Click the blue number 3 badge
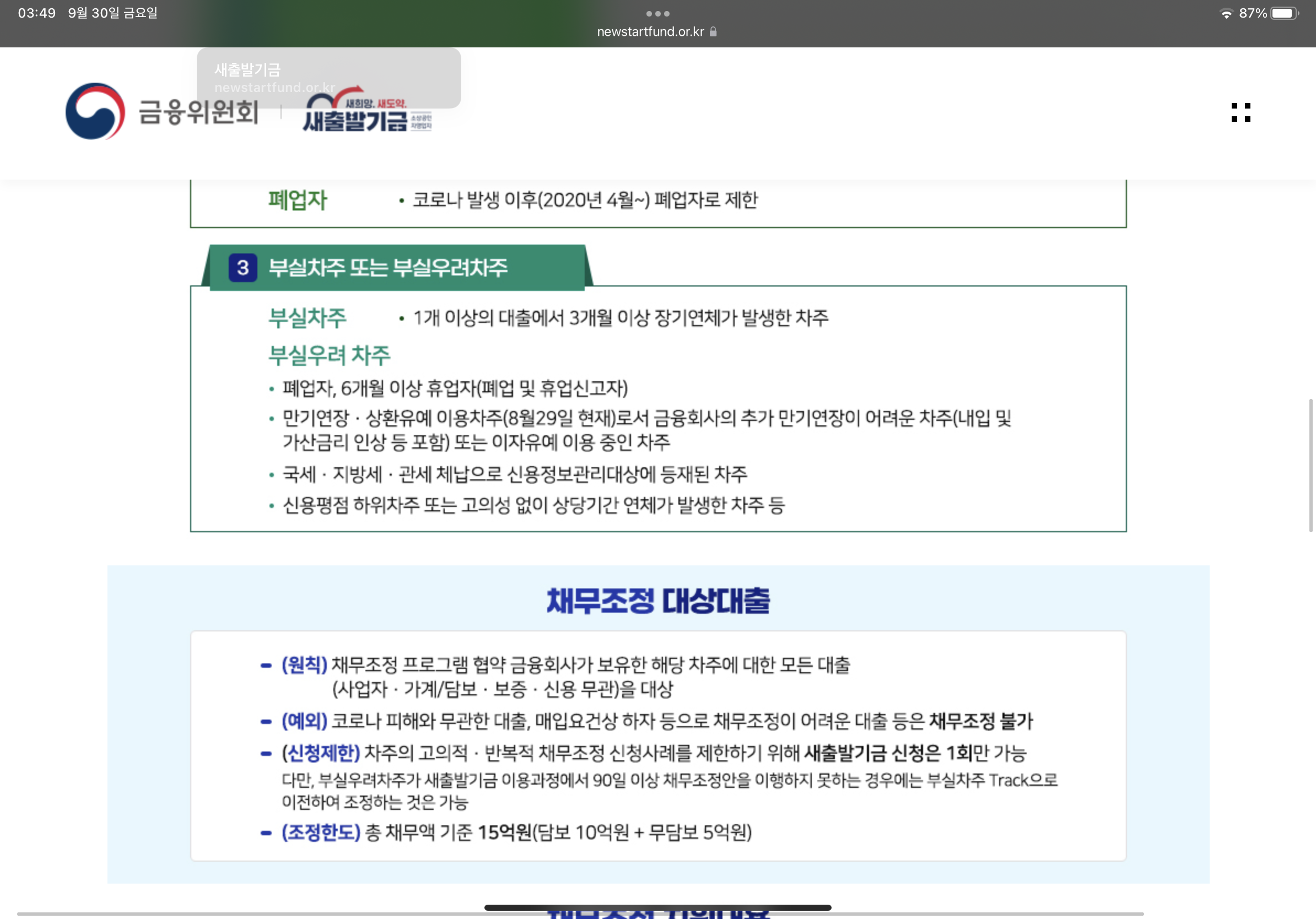 coord(242,268)
